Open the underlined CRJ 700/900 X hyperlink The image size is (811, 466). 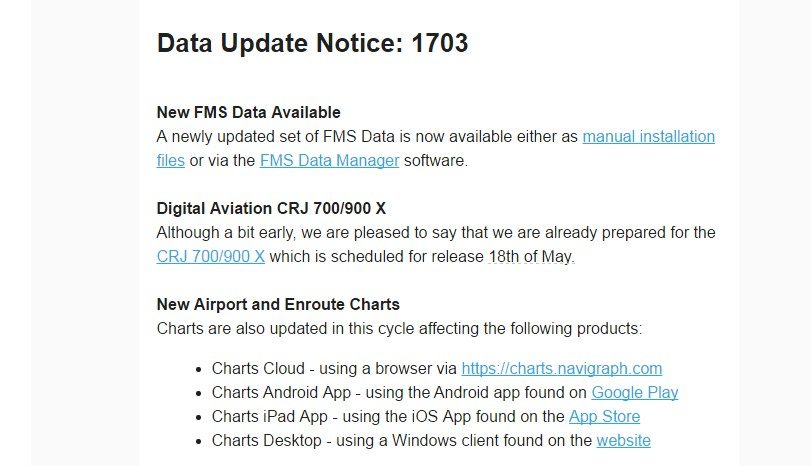pyautogui.click(x=211, y=256)
